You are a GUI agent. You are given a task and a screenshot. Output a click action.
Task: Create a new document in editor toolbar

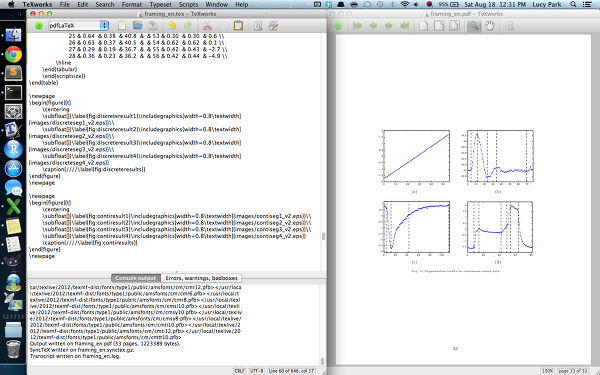coord(122,26)
